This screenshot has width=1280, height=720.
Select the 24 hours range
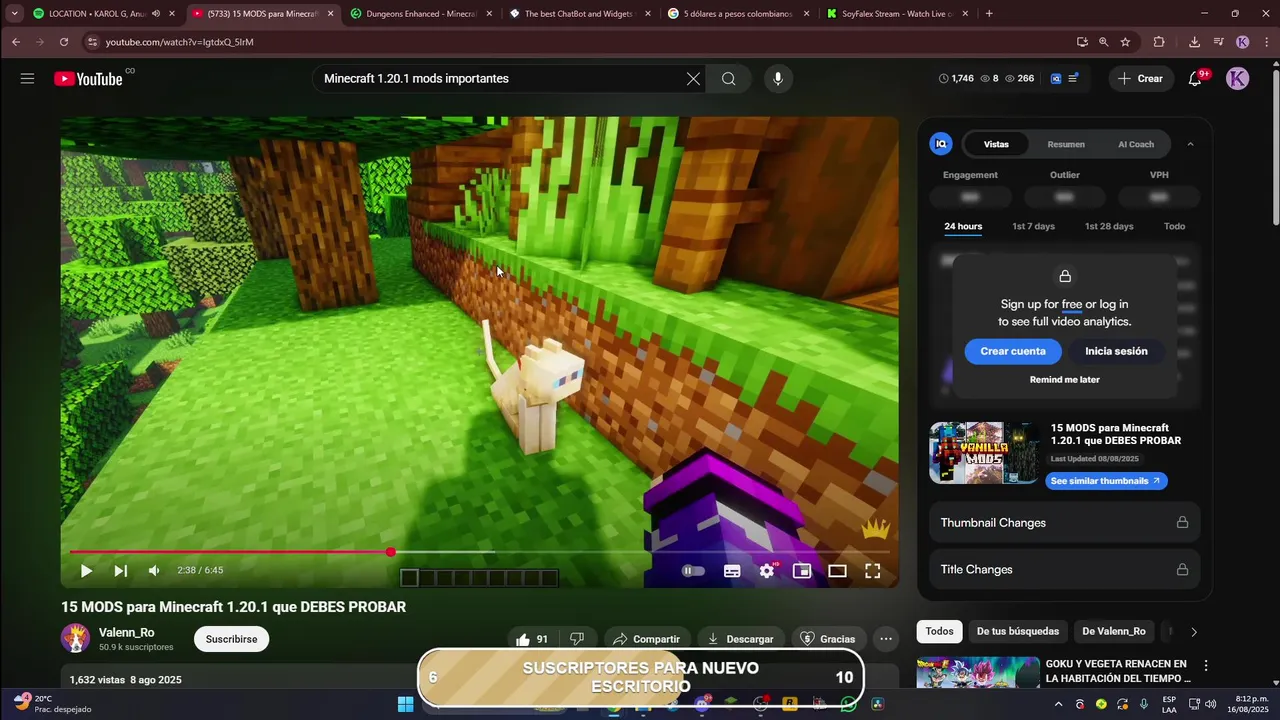pos(963,226)
